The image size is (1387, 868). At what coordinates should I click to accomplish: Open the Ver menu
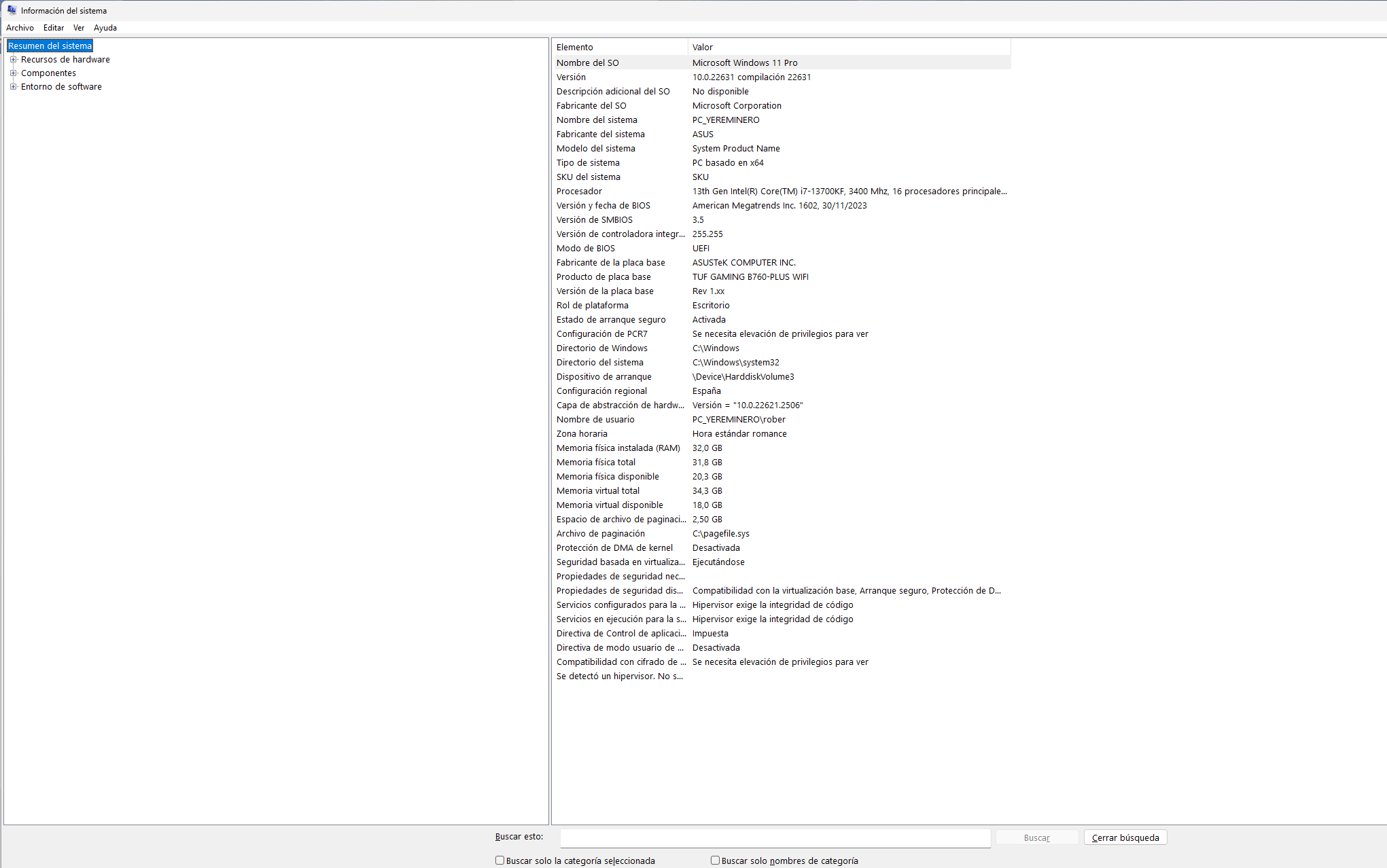coord(79,28)
